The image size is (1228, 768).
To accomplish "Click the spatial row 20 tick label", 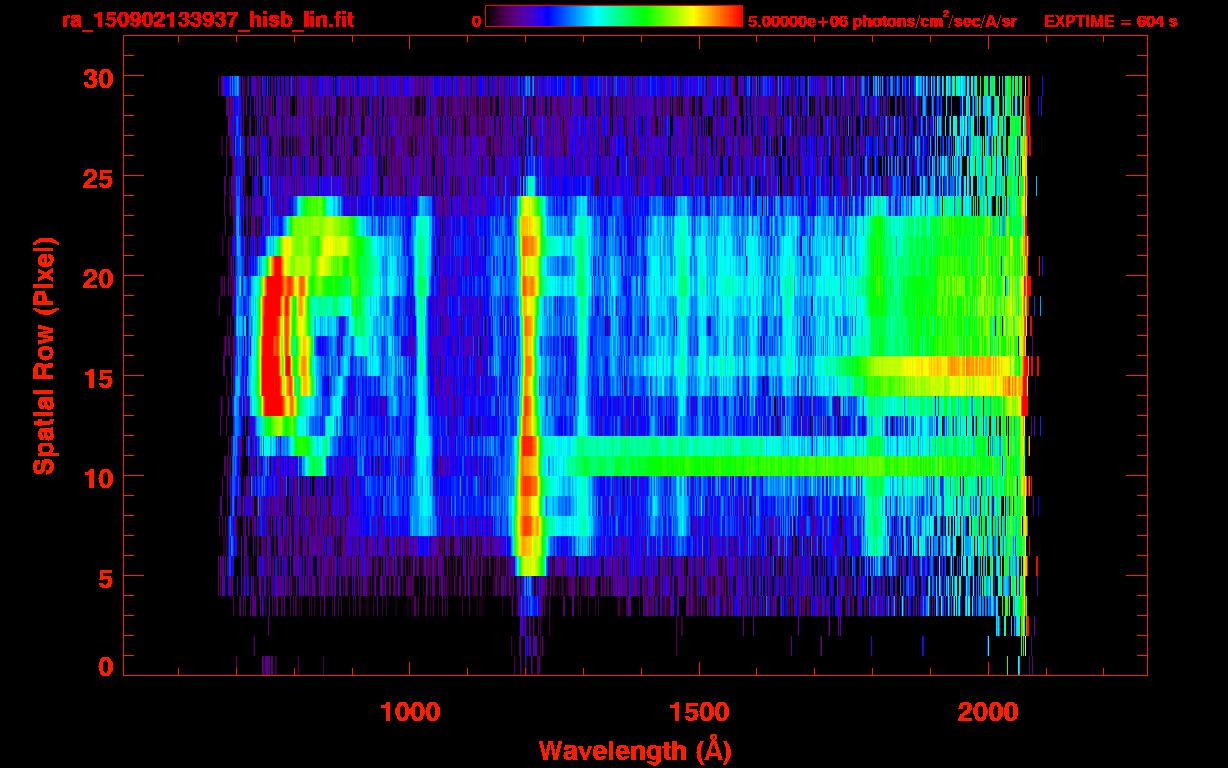I will point(98,277).
